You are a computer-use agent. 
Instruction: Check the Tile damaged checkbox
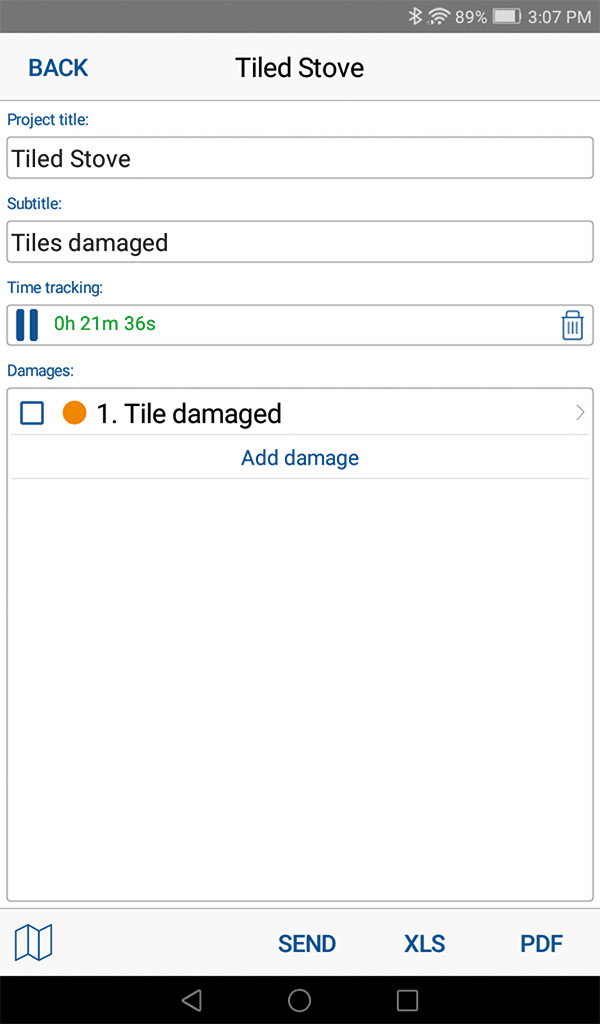point(32,413)
